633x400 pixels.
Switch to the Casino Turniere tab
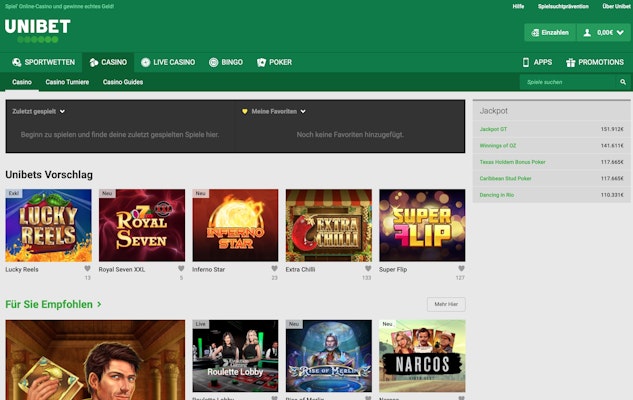67,82
